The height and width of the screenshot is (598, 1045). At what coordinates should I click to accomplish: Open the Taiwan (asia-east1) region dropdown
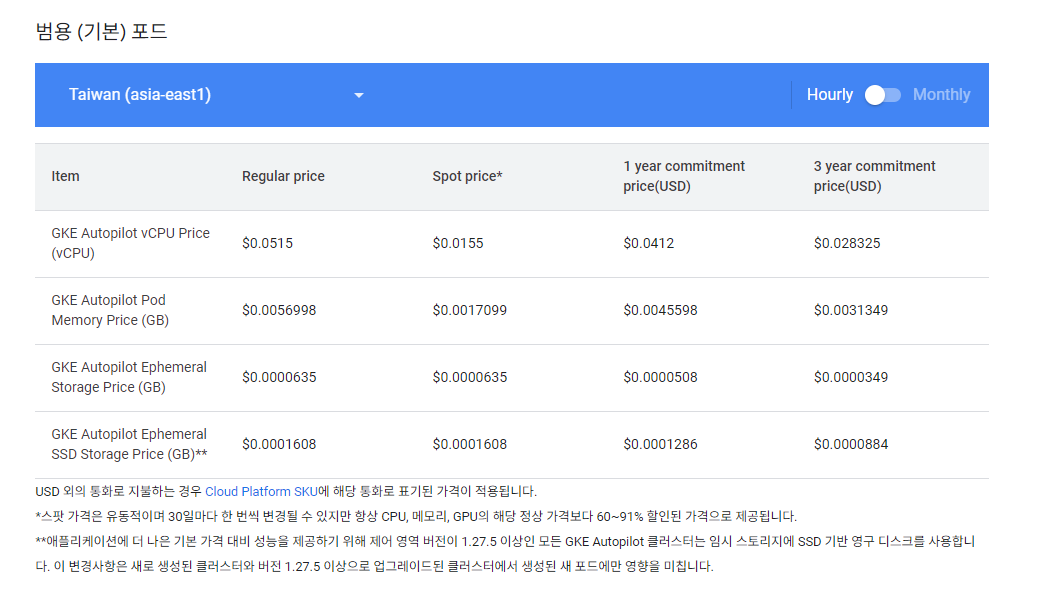(217, 95)
